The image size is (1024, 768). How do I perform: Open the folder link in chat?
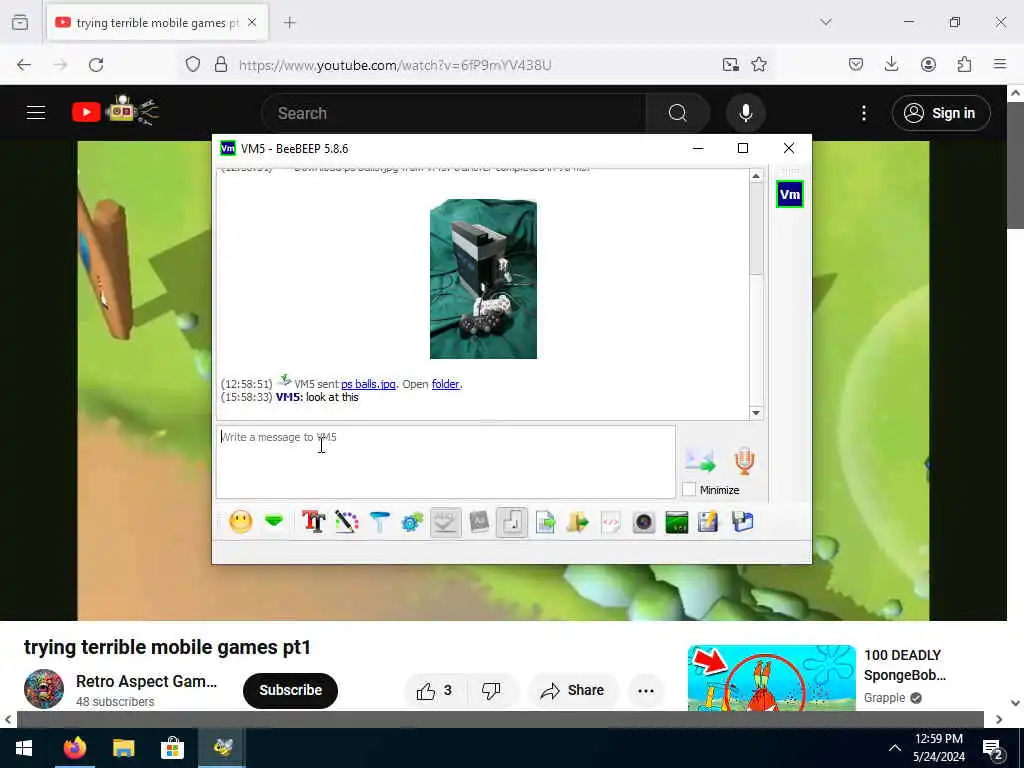[x=445, y=384]
